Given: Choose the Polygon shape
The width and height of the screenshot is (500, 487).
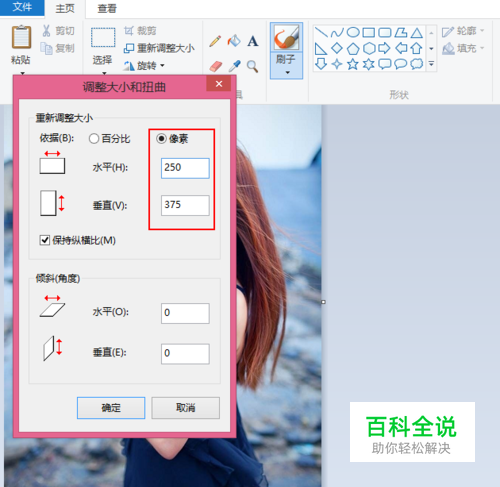Looking at the screenshot, I should point(401,32).
